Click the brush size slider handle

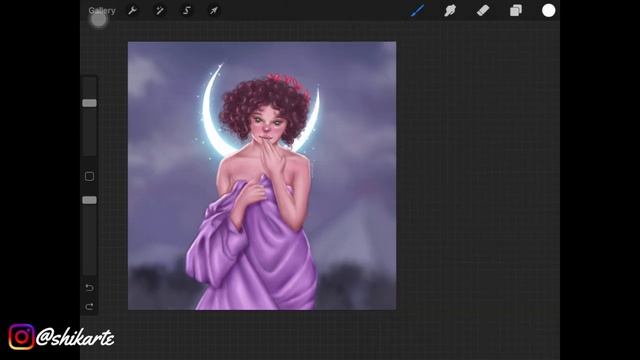click(89, 103)
